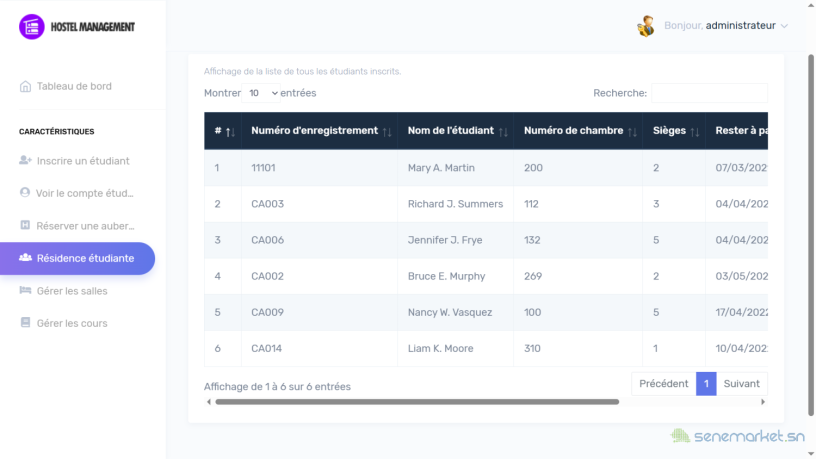816x459 pixels.
Task: Click student name Nancy W. Vasquez
Action: (450, 312)
